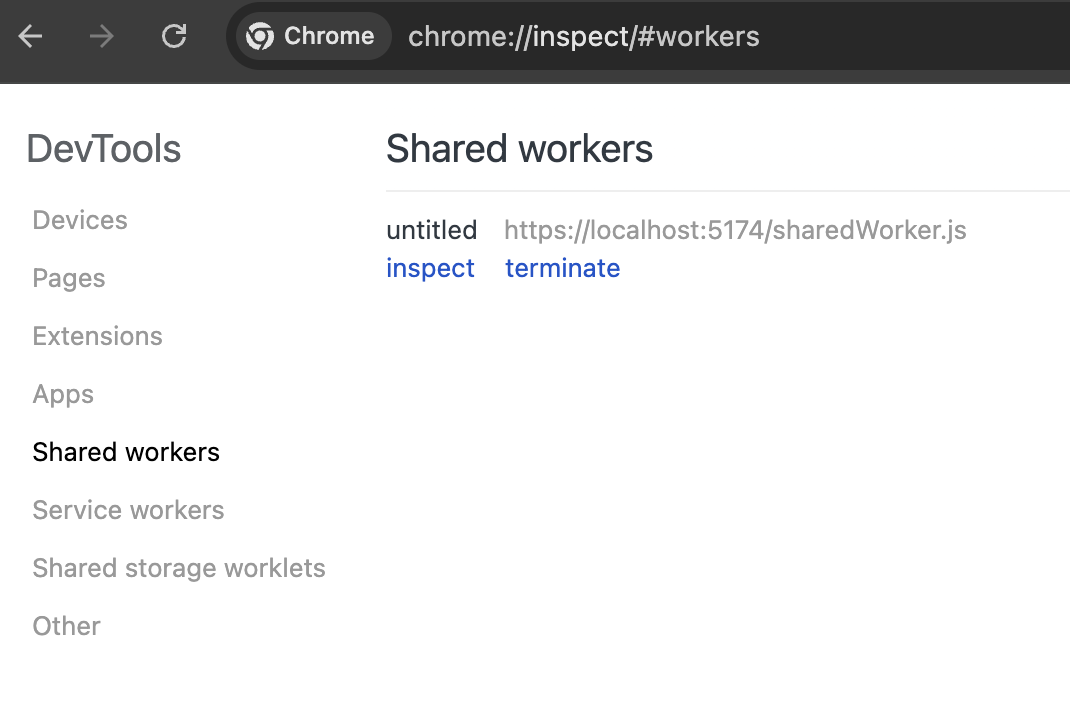This screenshot has height=710, width=1070.
Task: Select Shared workers in the sidebar
Action: 126,452
